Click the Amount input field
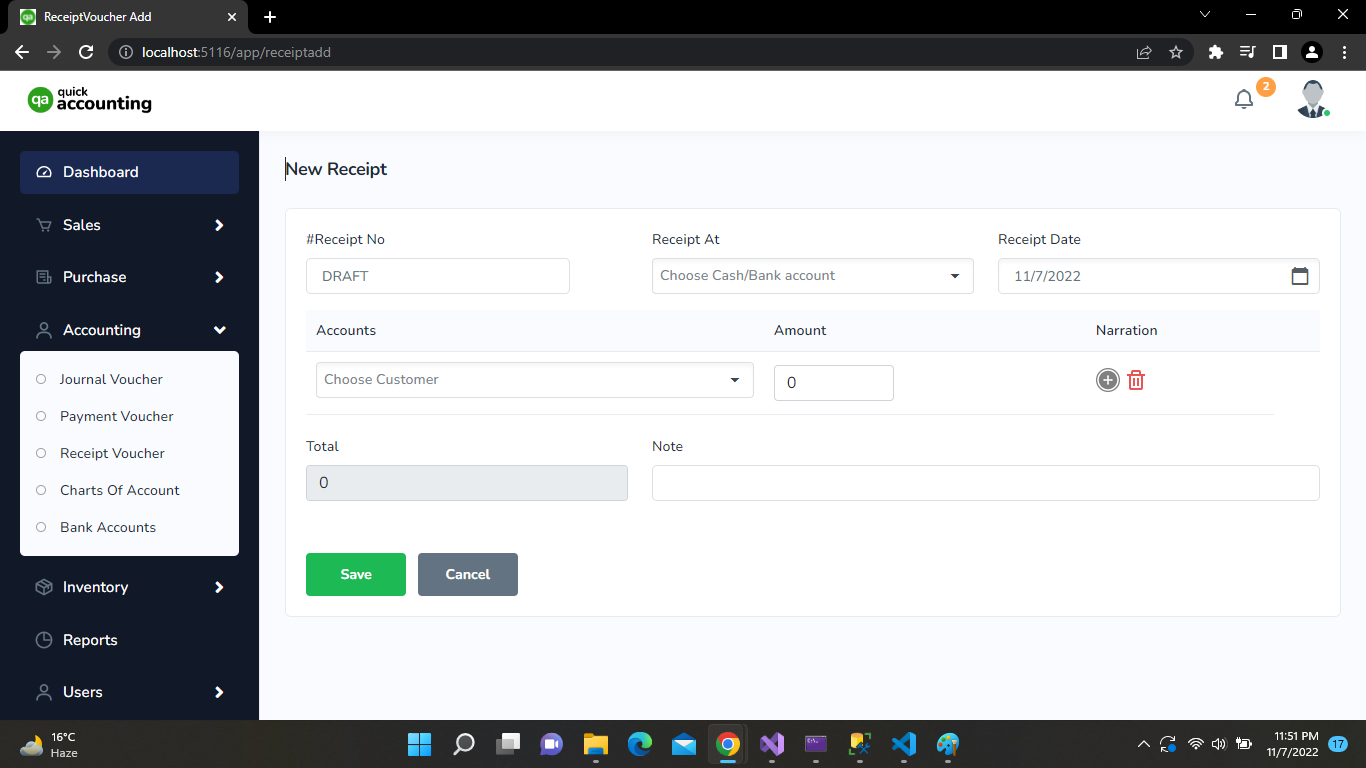Screen dimensions: 1366x768 coord(833,383)
